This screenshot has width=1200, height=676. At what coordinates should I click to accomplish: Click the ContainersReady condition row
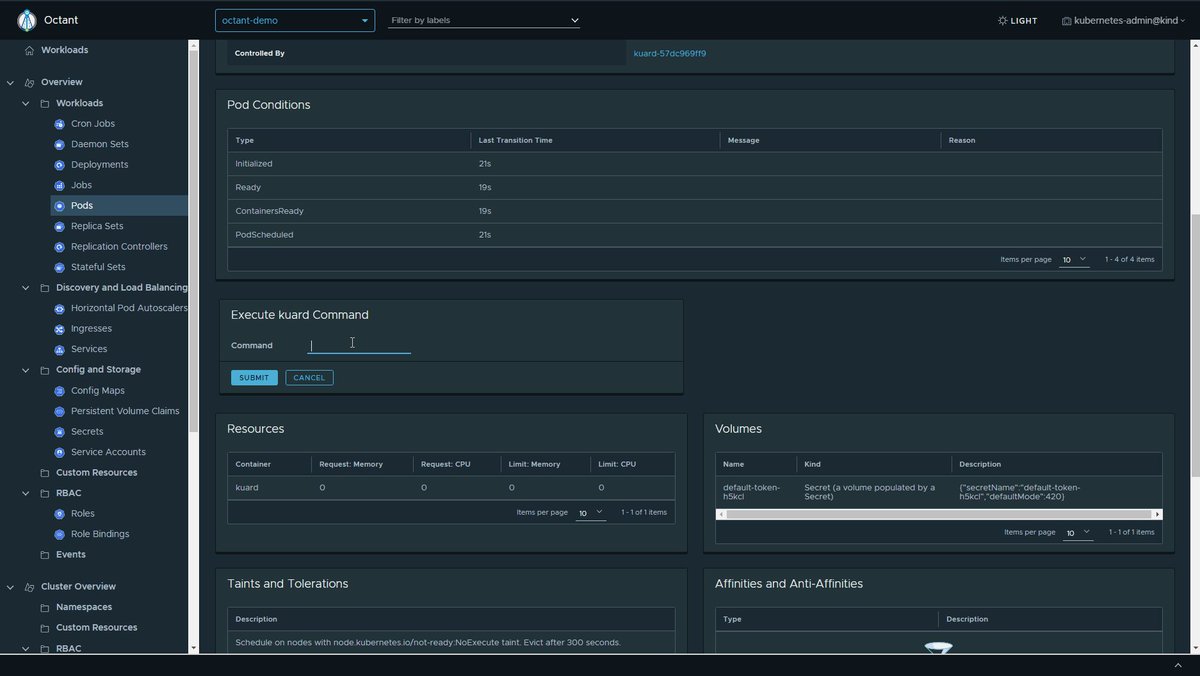[x=694, y=211]
